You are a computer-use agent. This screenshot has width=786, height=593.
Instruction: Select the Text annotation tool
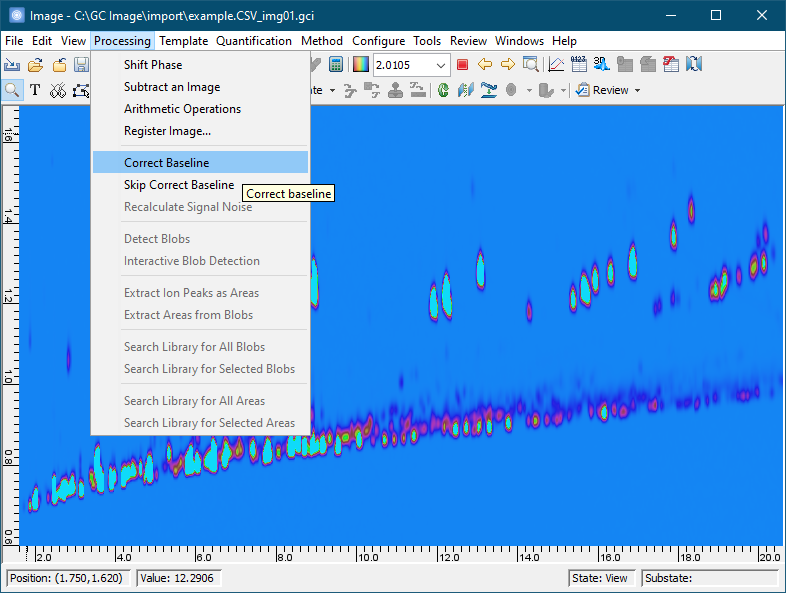pos(35,90)
